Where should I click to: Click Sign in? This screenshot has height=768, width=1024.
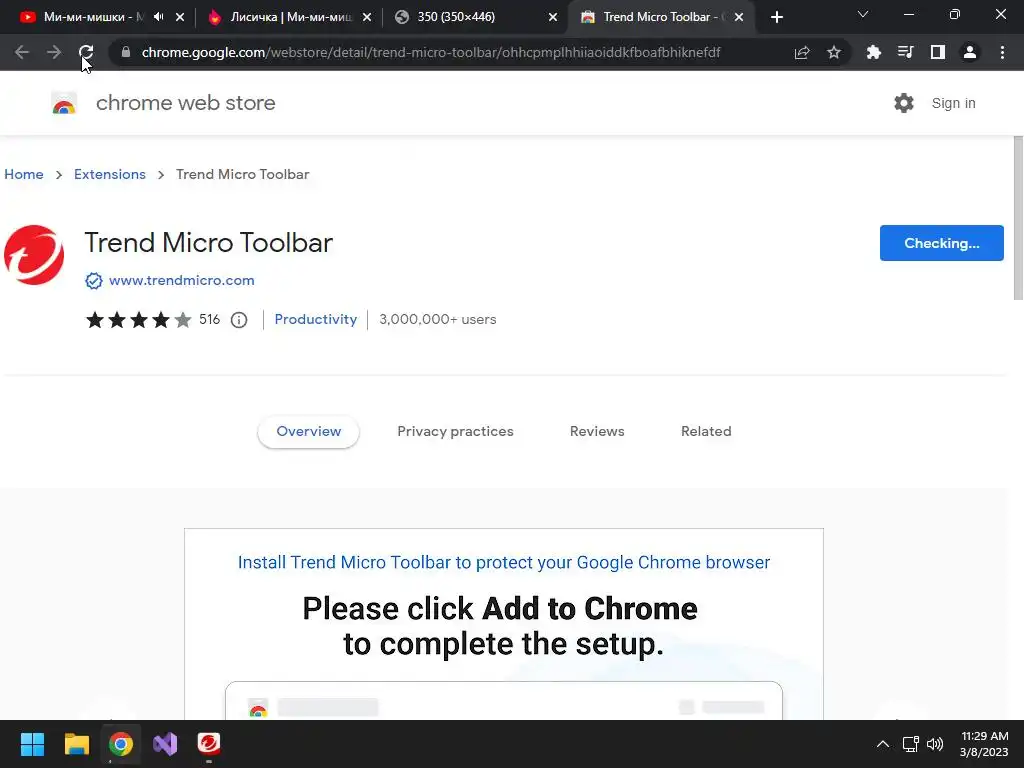point(953,103)
